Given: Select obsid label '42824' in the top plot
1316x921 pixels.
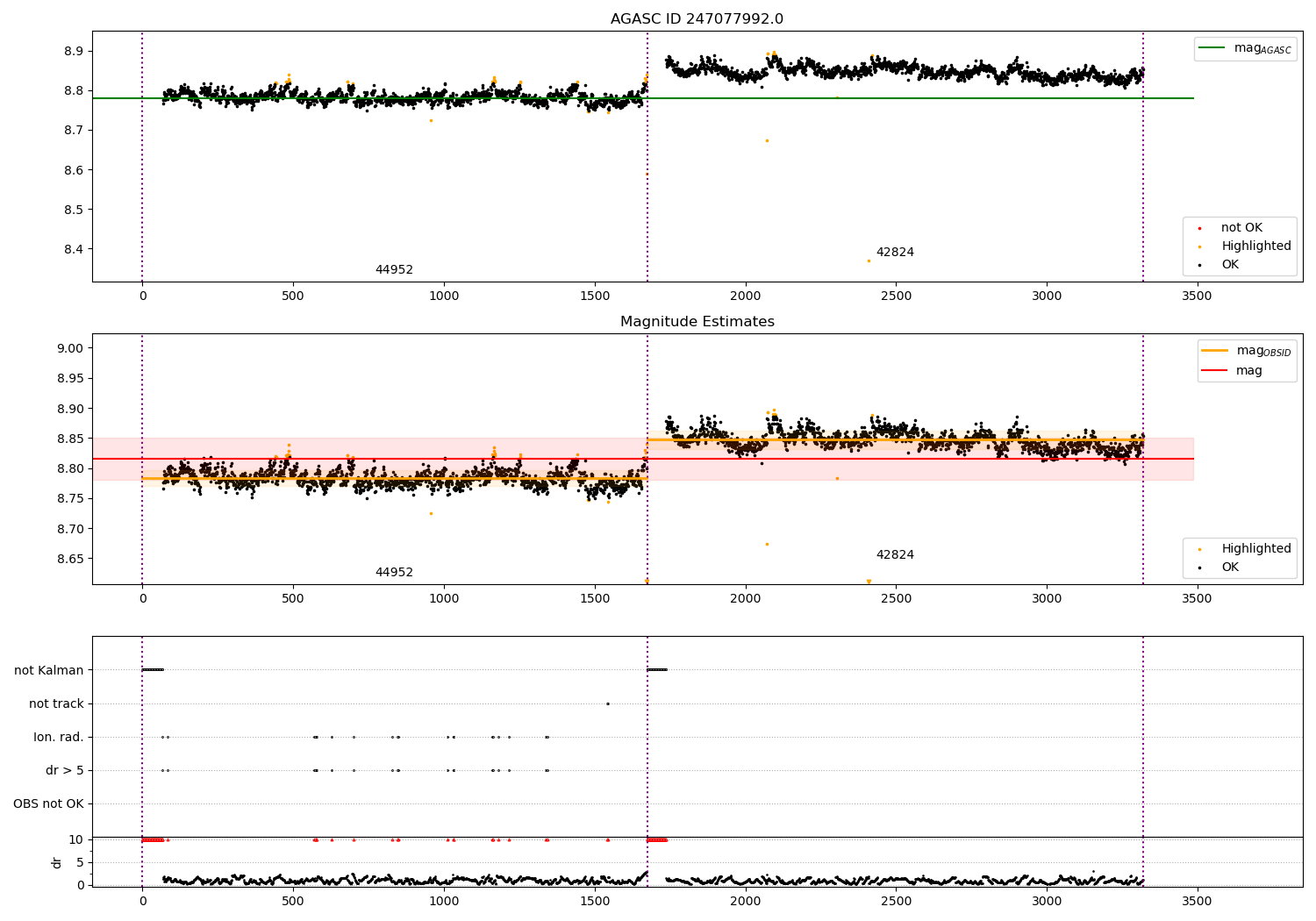Looking at the screenshot, I should point(895,253).
